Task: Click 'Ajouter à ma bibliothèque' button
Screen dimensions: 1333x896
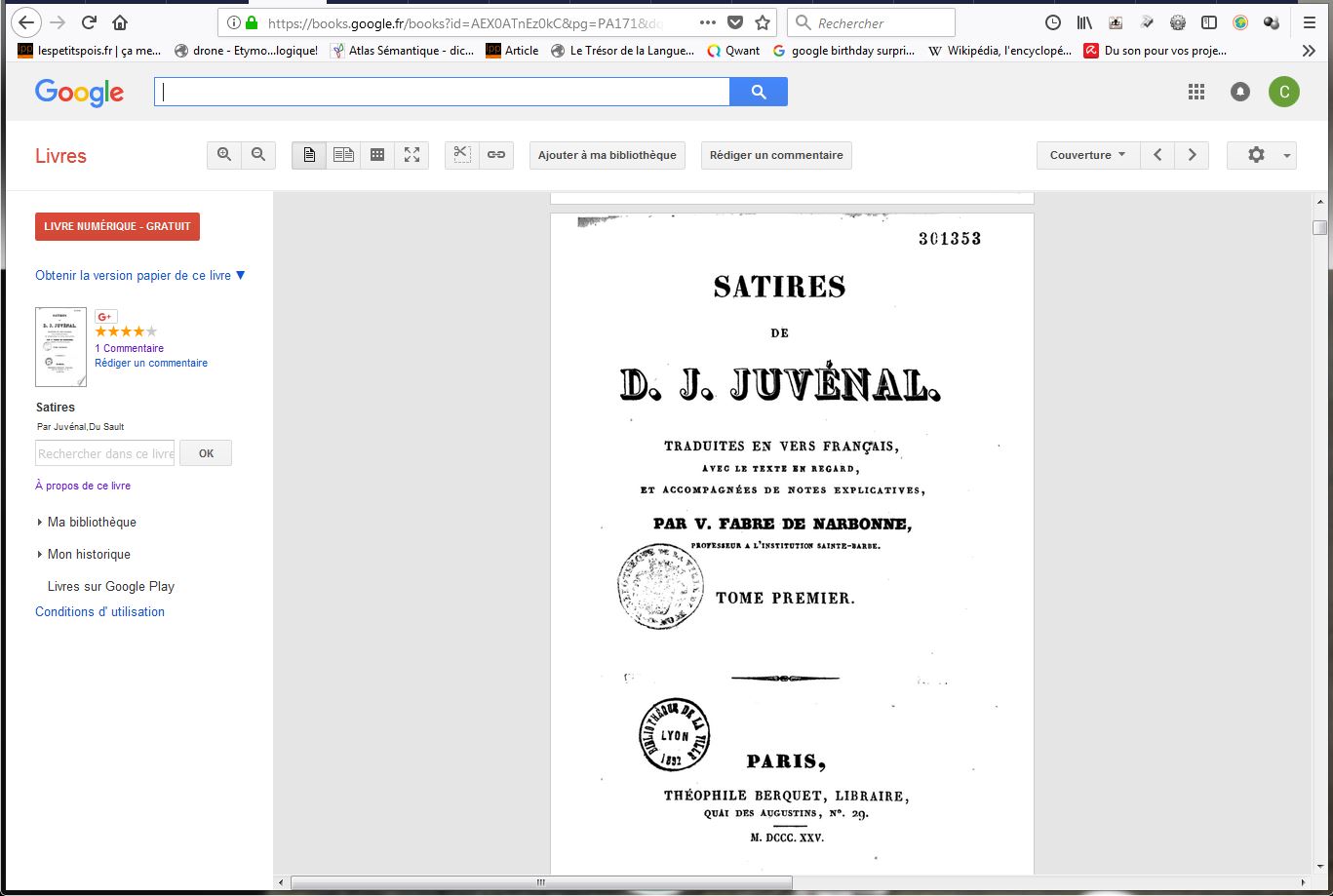Action: point(607,155)
